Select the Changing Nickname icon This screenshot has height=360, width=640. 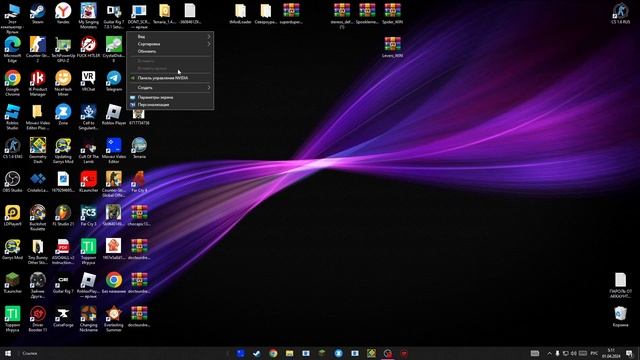point(89,319)
